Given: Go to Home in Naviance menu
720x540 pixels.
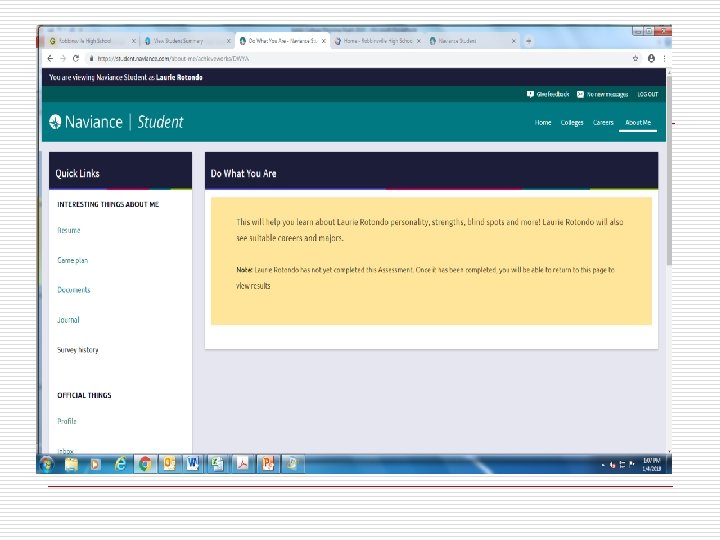Looking at the screenshot, I should (x=543, y=123).
